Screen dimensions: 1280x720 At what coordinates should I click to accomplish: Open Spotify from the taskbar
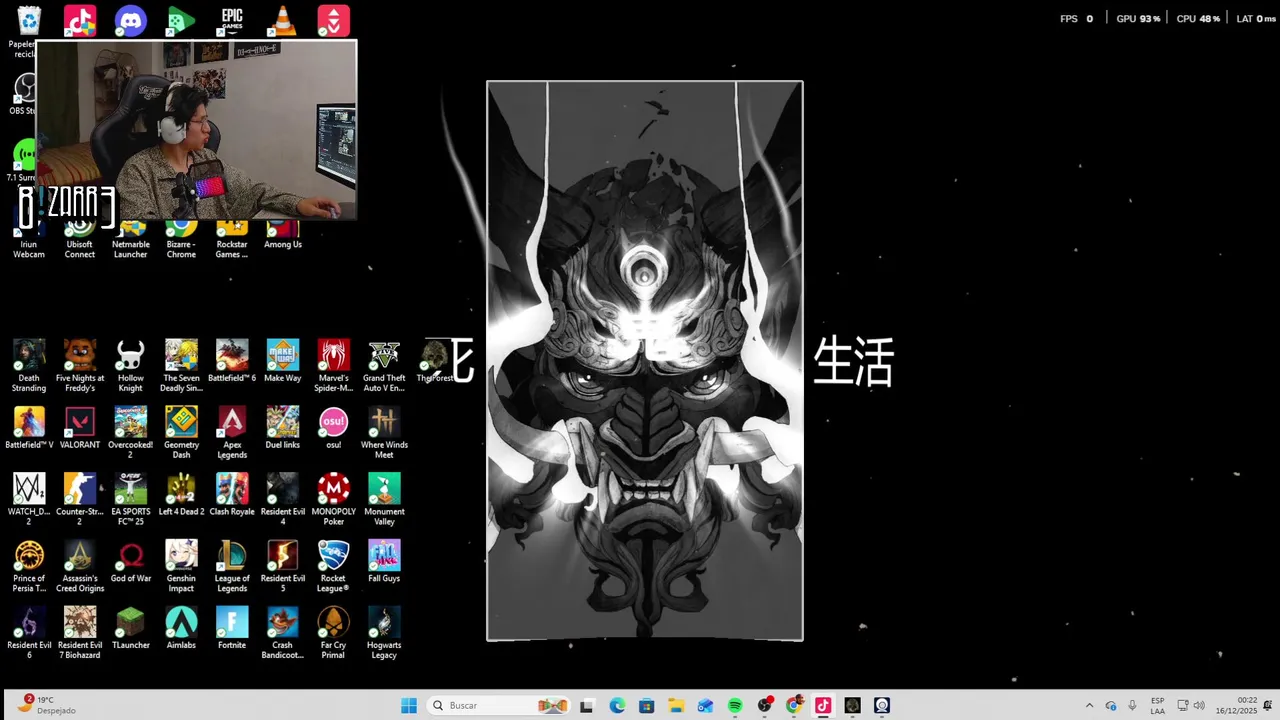735,706
